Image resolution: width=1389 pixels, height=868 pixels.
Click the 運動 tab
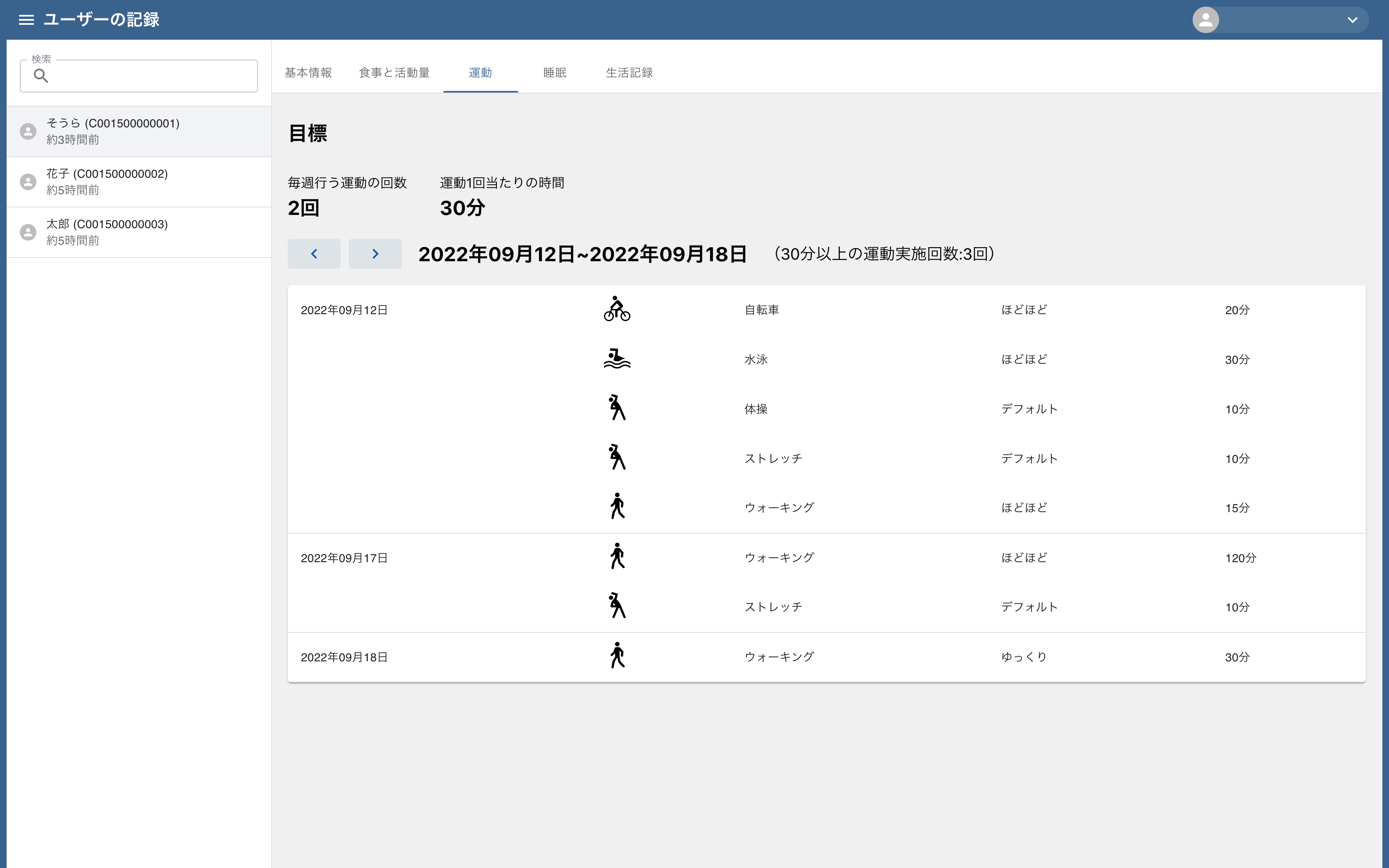480,73
